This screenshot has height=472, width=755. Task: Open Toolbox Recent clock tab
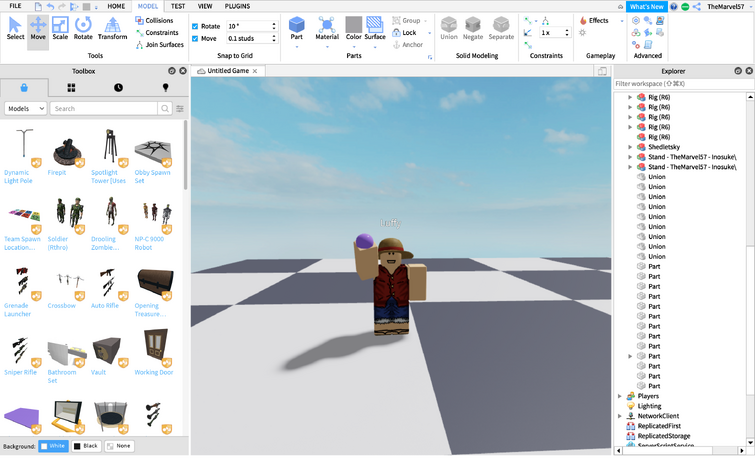(x=118, y=88)
